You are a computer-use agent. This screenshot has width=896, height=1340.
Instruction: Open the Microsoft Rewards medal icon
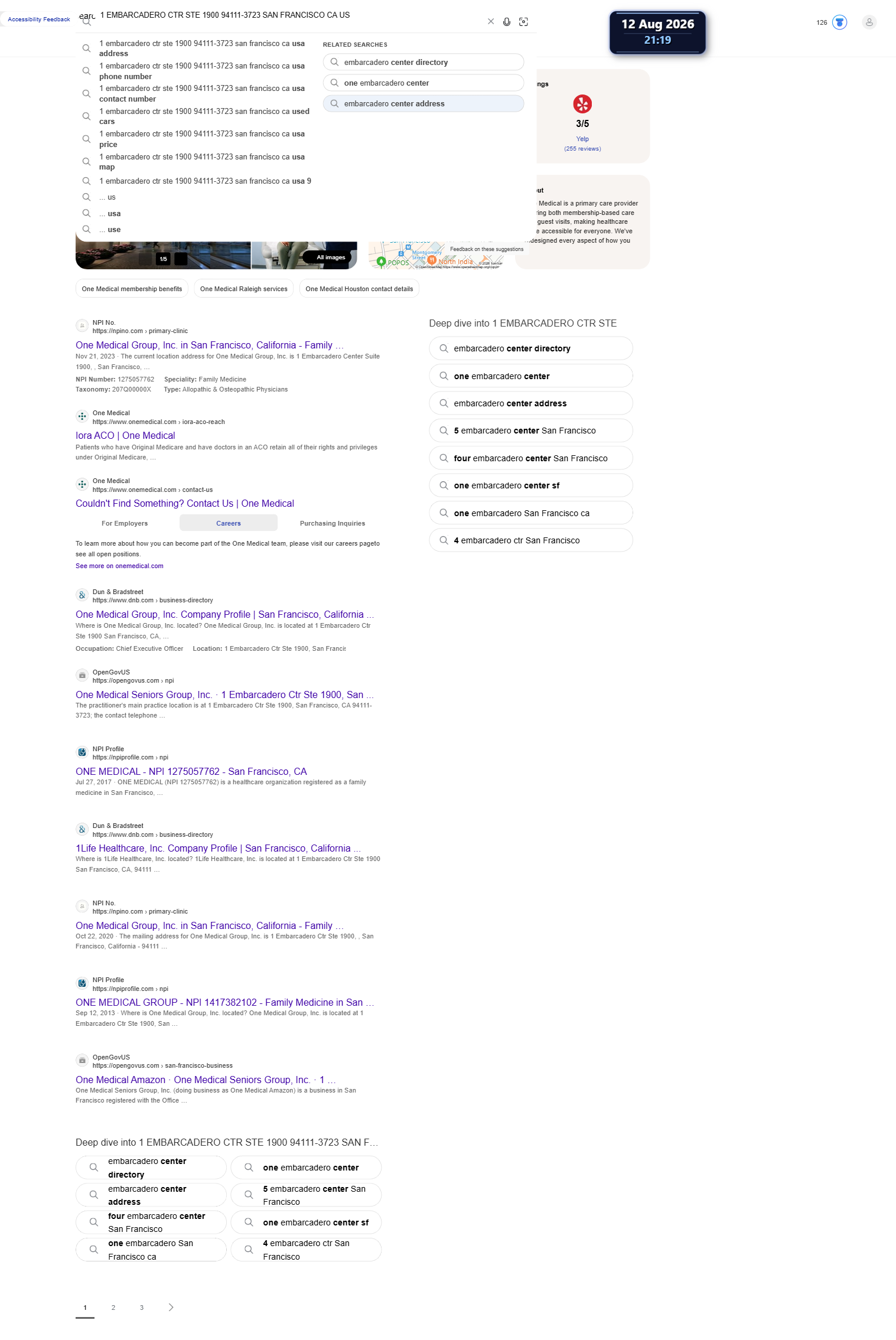coord(839,22)
